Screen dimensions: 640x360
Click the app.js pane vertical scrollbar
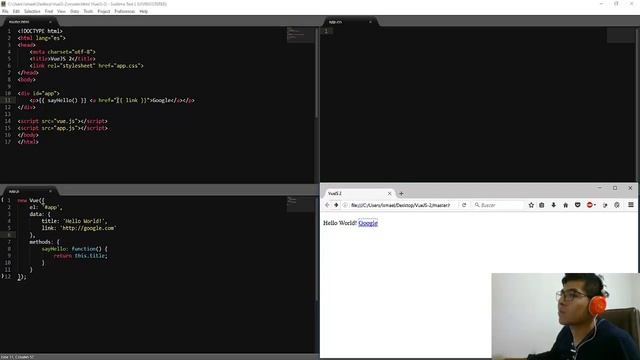(317, 249)
